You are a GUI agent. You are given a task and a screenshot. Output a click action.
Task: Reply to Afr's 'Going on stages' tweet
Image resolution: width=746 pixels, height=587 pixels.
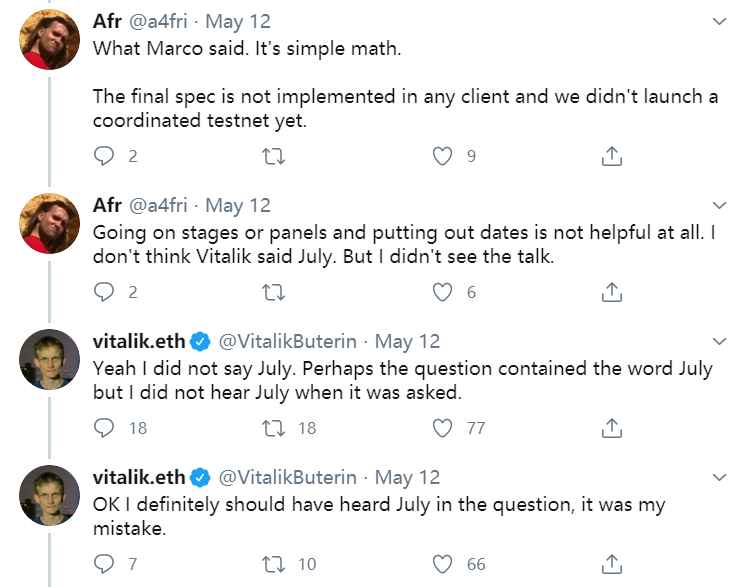[x=106, y=292]
